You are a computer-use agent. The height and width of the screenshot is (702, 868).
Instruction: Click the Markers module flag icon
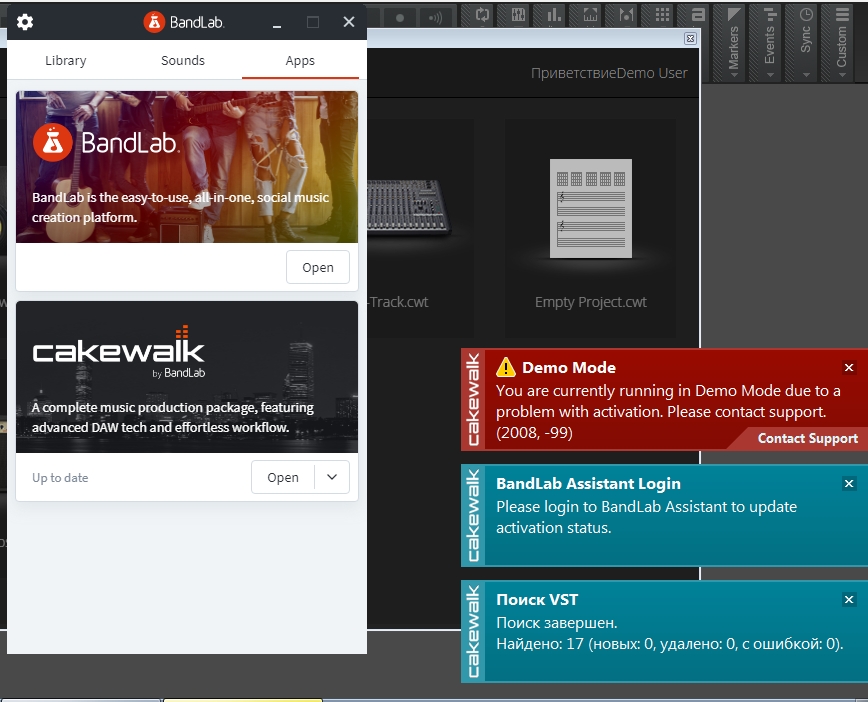(734, 14)
